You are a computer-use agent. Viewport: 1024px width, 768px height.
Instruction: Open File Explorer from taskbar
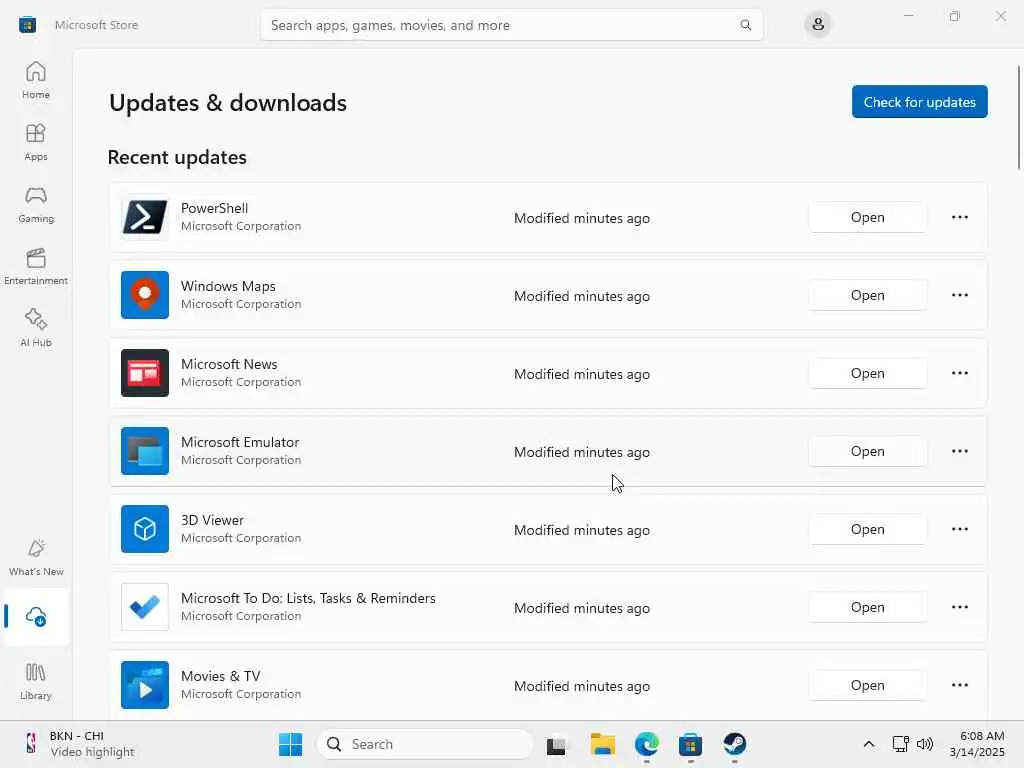tap(602, 744)
